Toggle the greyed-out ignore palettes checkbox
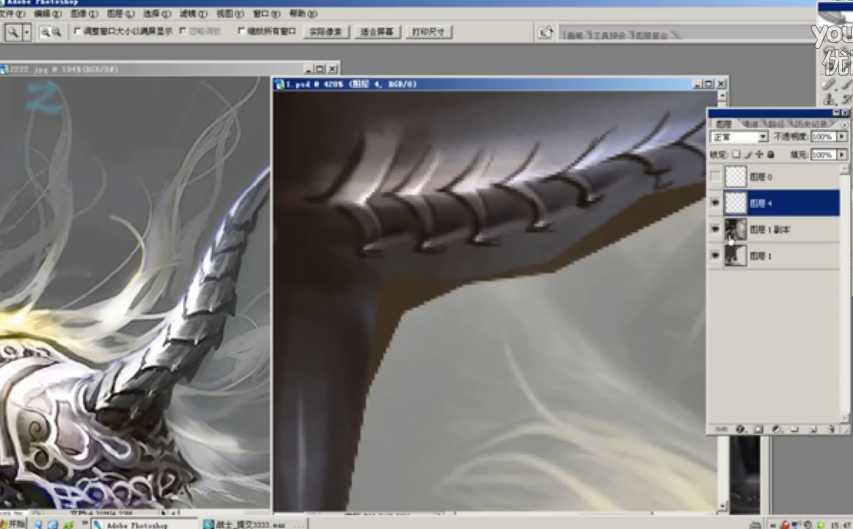 (x=183, y=31)
